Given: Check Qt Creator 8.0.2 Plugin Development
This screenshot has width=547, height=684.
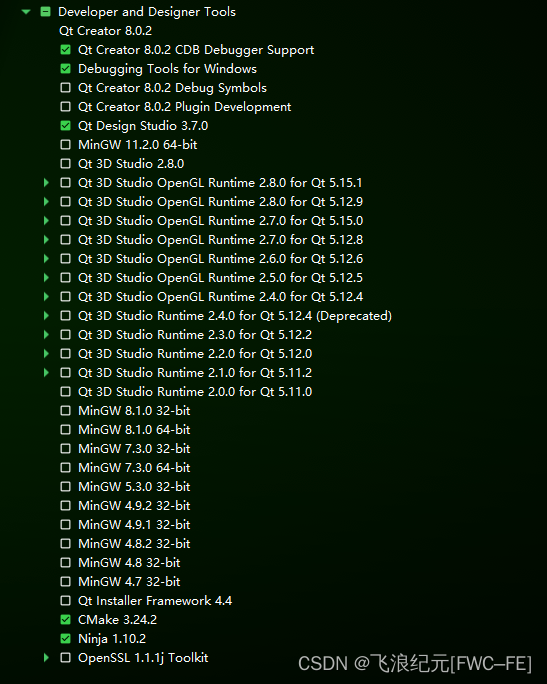Looking at the screenshot, I should click(65, 107).
